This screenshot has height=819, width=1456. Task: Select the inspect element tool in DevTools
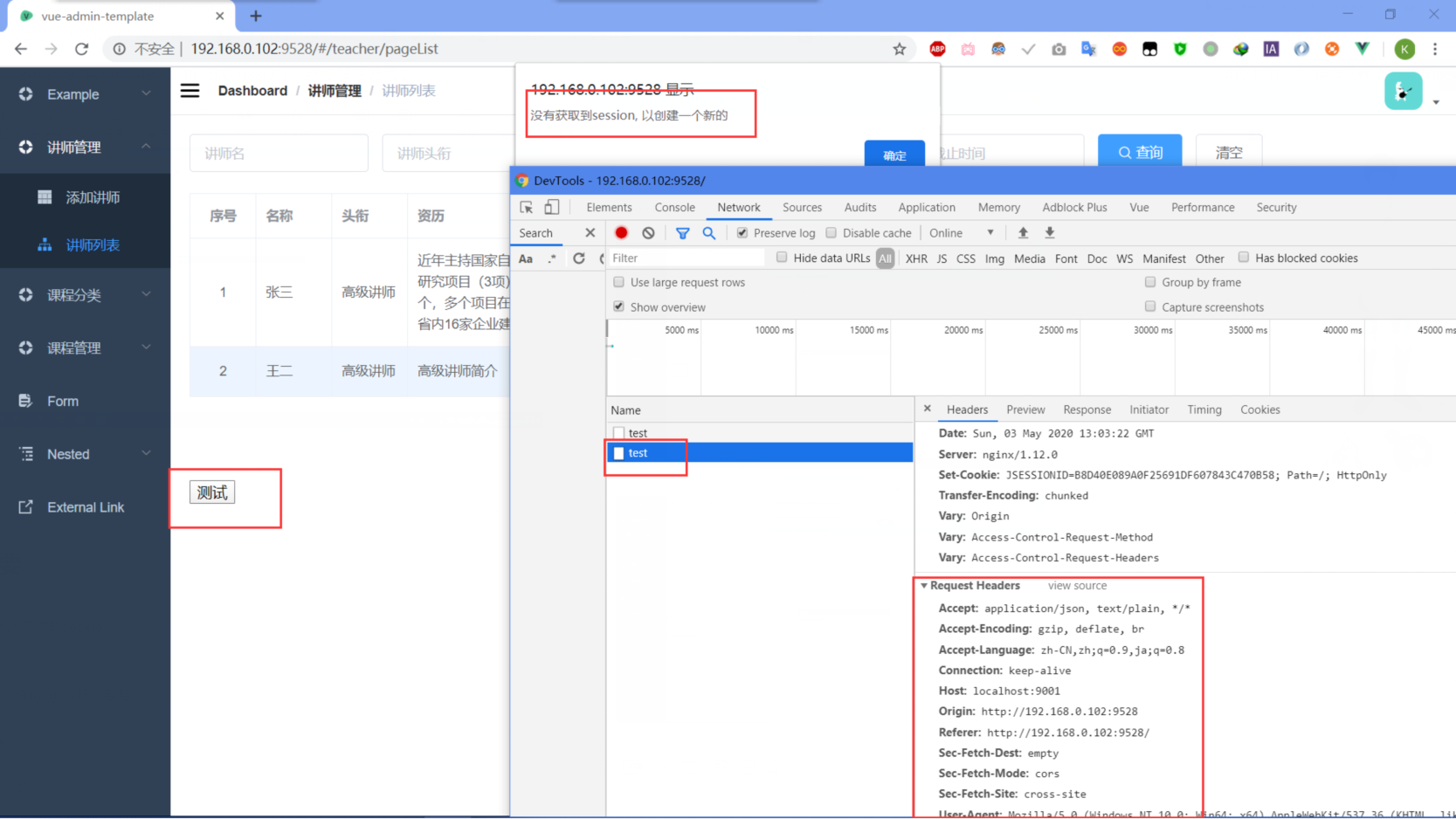click(x=526, y=207)
